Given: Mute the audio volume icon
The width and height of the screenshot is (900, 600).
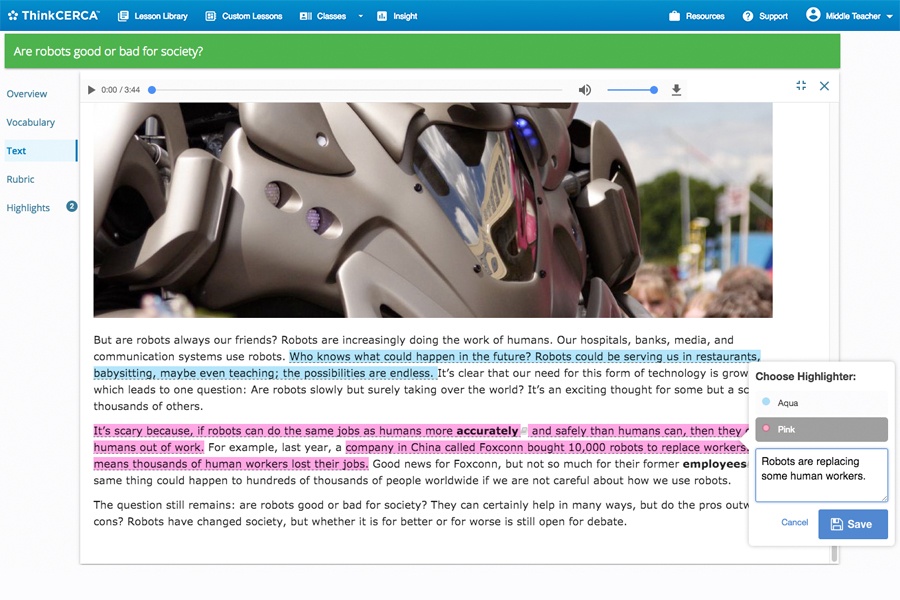Looking at the screenshot, I should pyautogui.click(x=585, y=90).
